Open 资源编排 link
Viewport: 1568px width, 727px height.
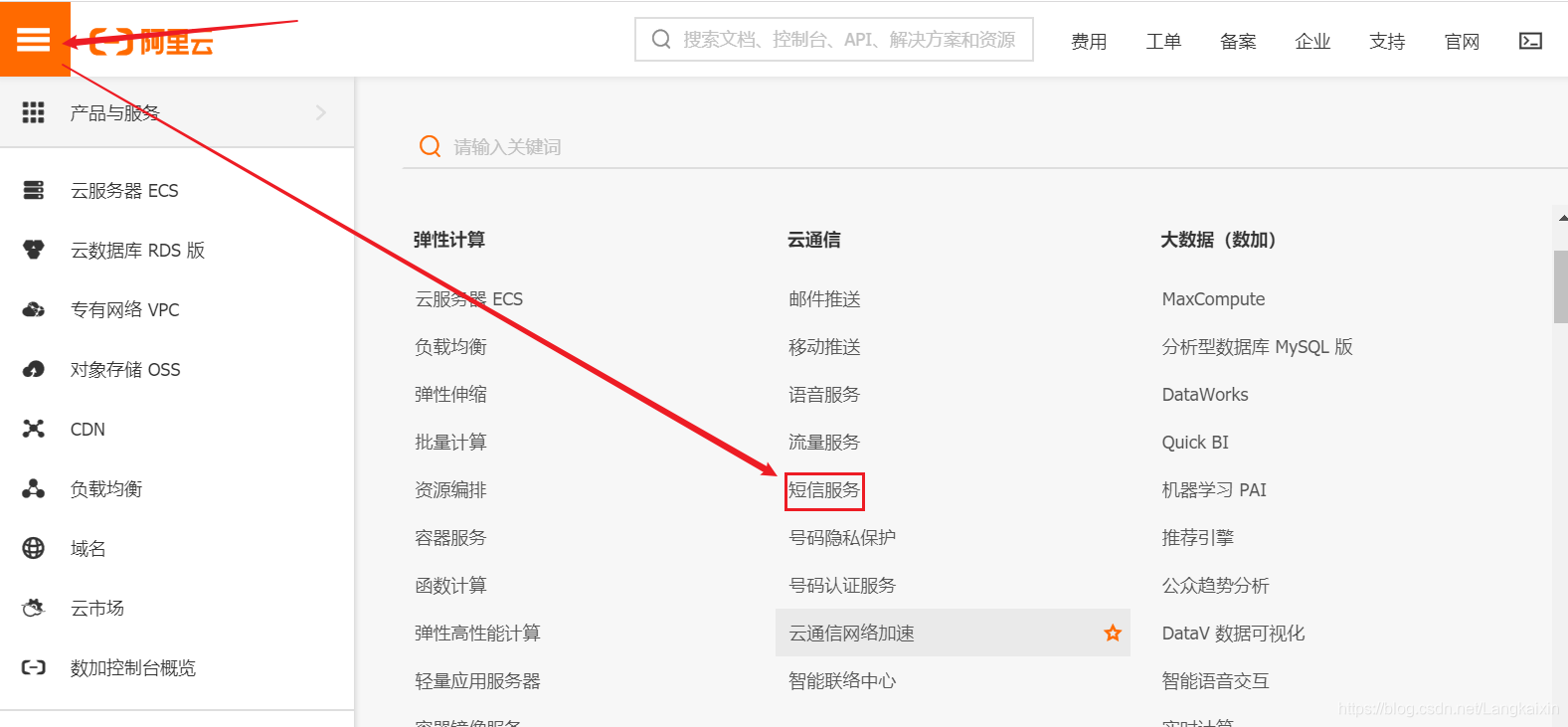pos(450,490)
